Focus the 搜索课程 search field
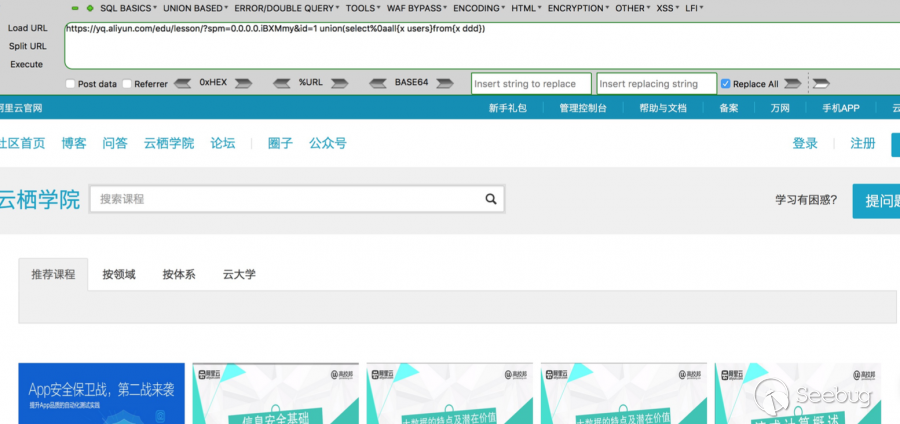This screenshot has width=900, height=424. (x=297, y=199)
